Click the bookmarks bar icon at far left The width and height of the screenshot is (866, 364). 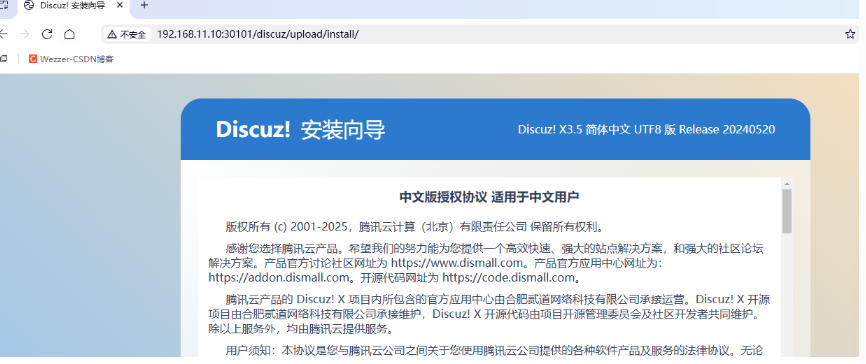coord(3,59)
